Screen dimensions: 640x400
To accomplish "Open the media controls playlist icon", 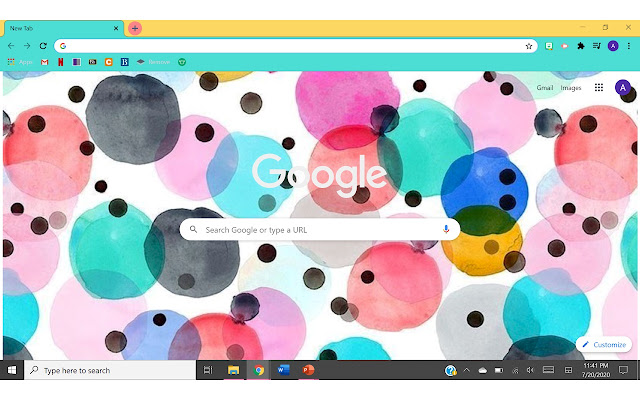I will tap(597, 46).
